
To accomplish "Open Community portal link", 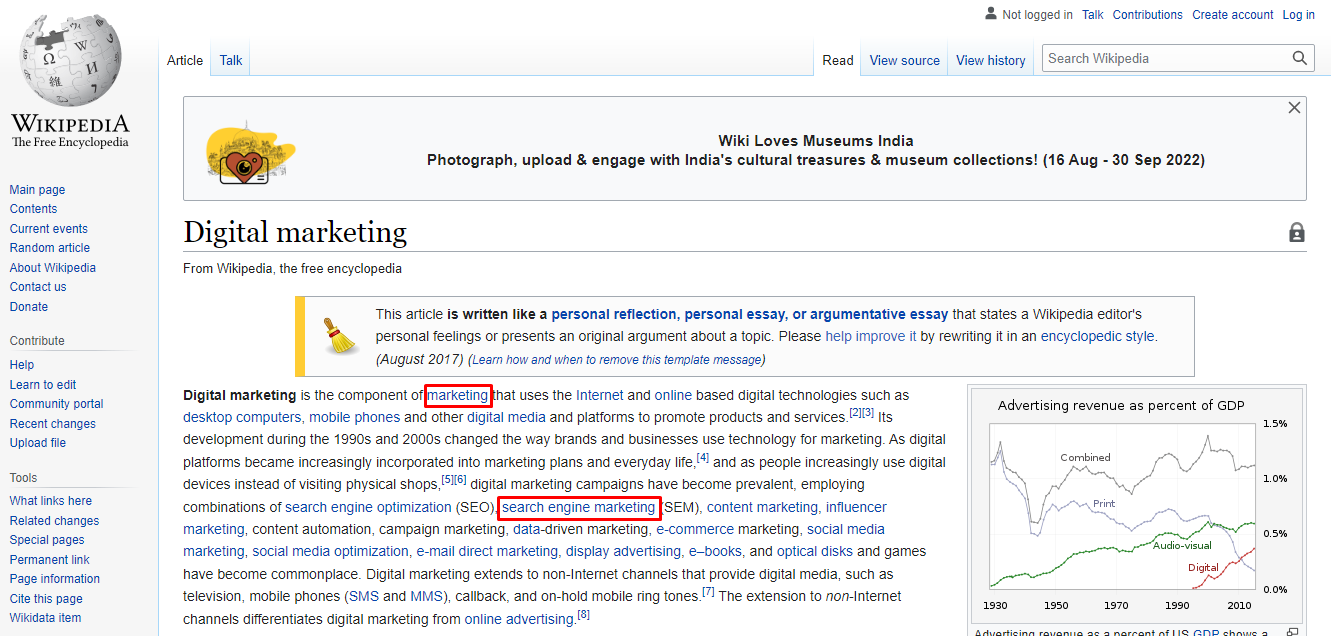I will 57,404.
